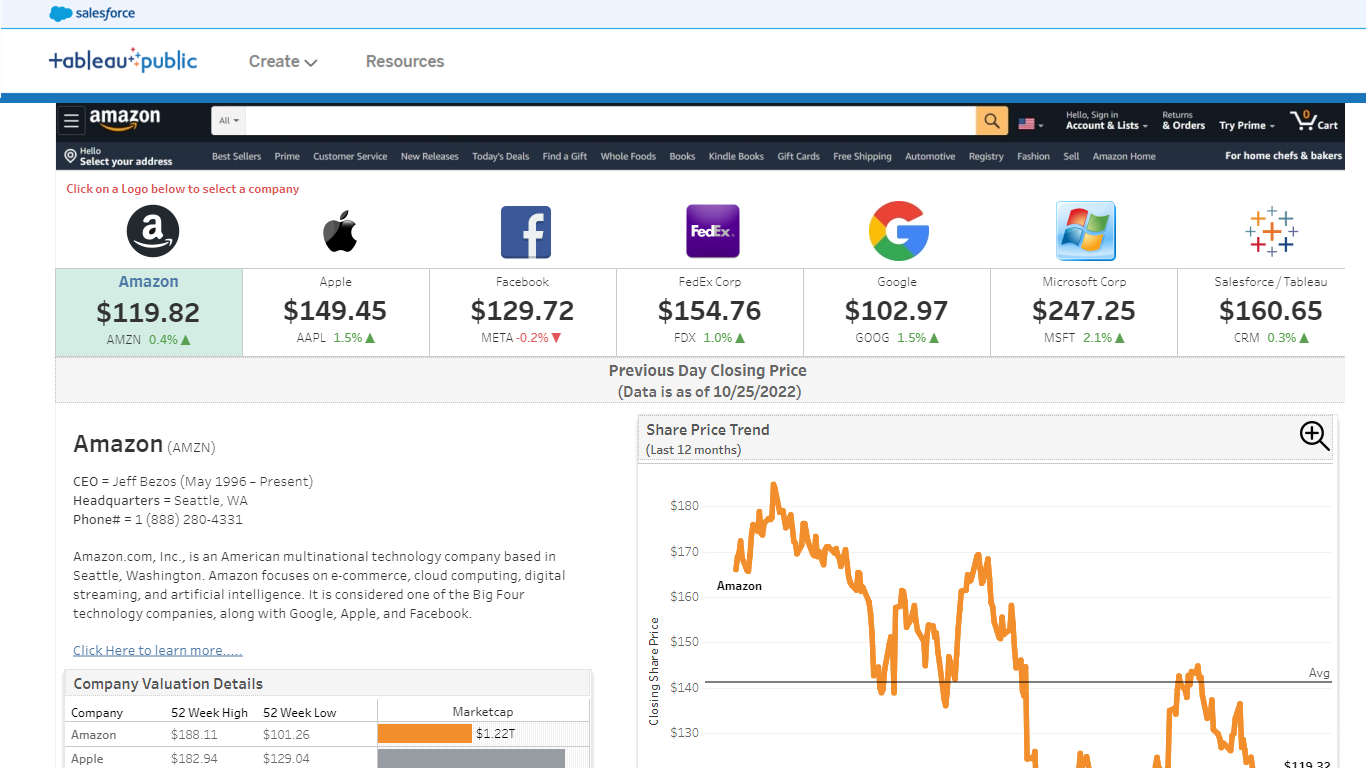Screen dimensions: 1366x768
Task: Select the Amazon round logo
Action: 152,231
